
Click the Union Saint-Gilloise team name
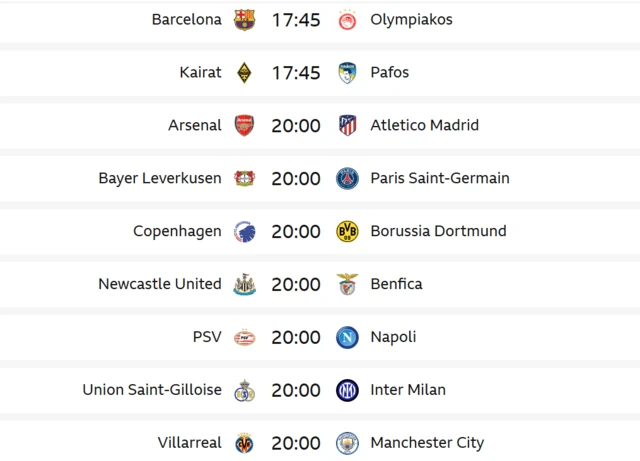pos(152,390)
